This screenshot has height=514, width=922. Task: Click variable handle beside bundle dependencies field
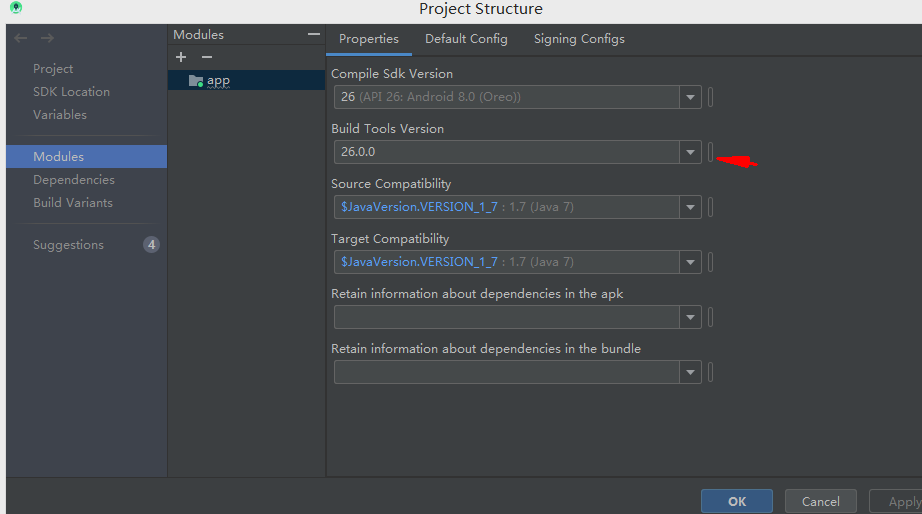tap(710, 372)
